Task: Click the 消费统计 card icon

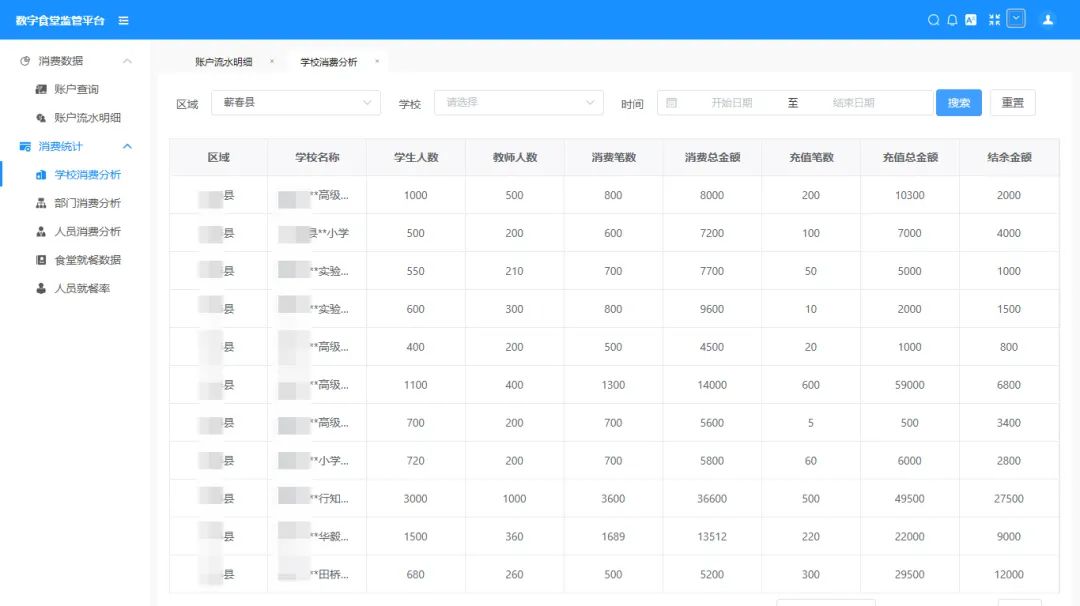Action: pyautogui.click(x=25, y=146)
